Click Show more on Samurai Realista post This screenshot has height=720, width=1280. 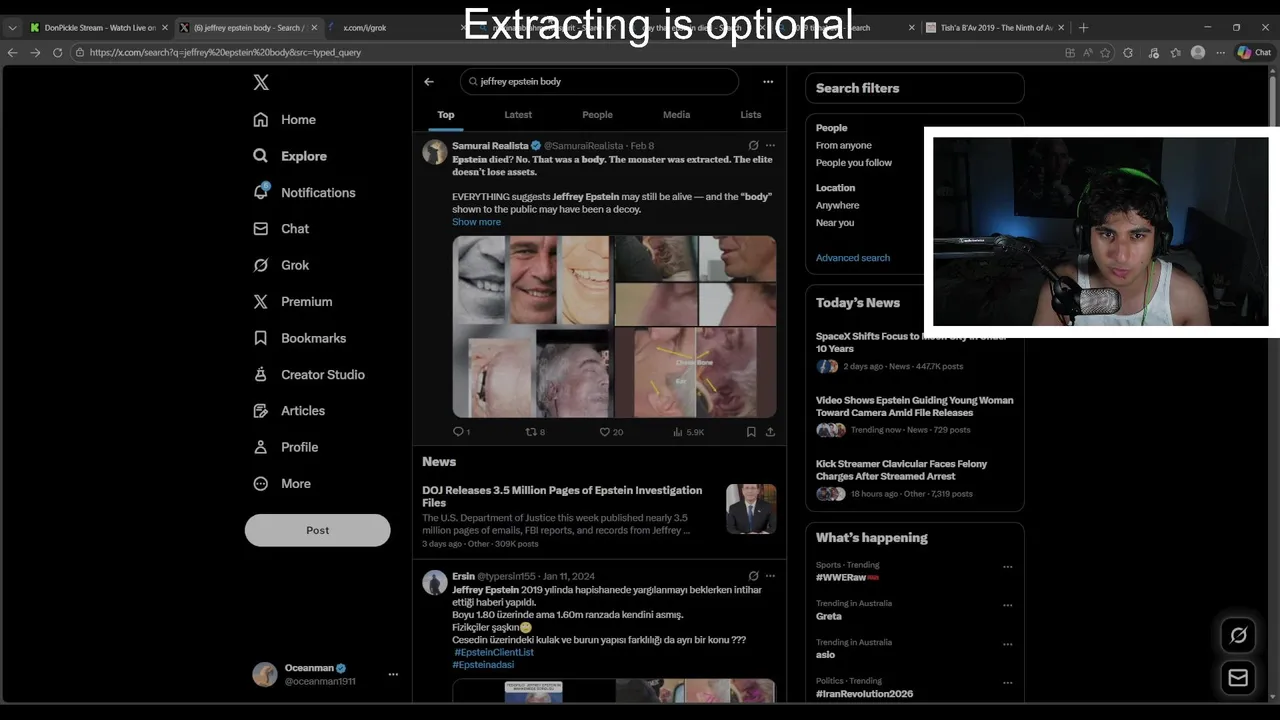pos(476,222)
